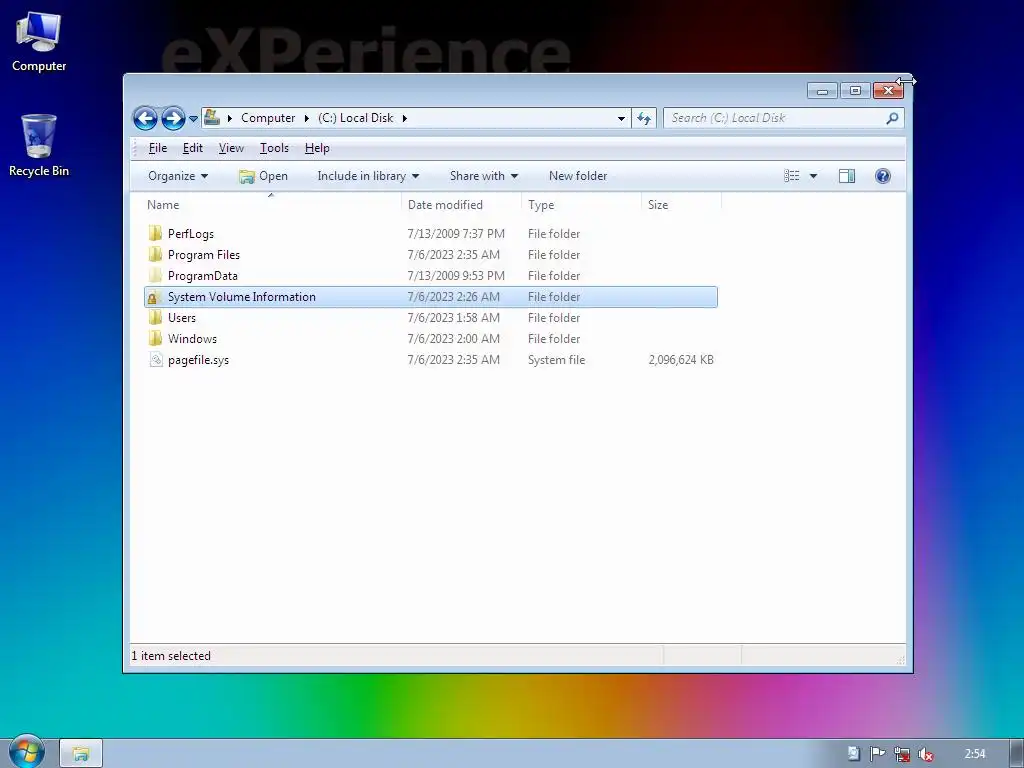The height and width of the screenshot is (768, 1024).
Task: Sort by the Size column header
Action: (x=681, y=204)
